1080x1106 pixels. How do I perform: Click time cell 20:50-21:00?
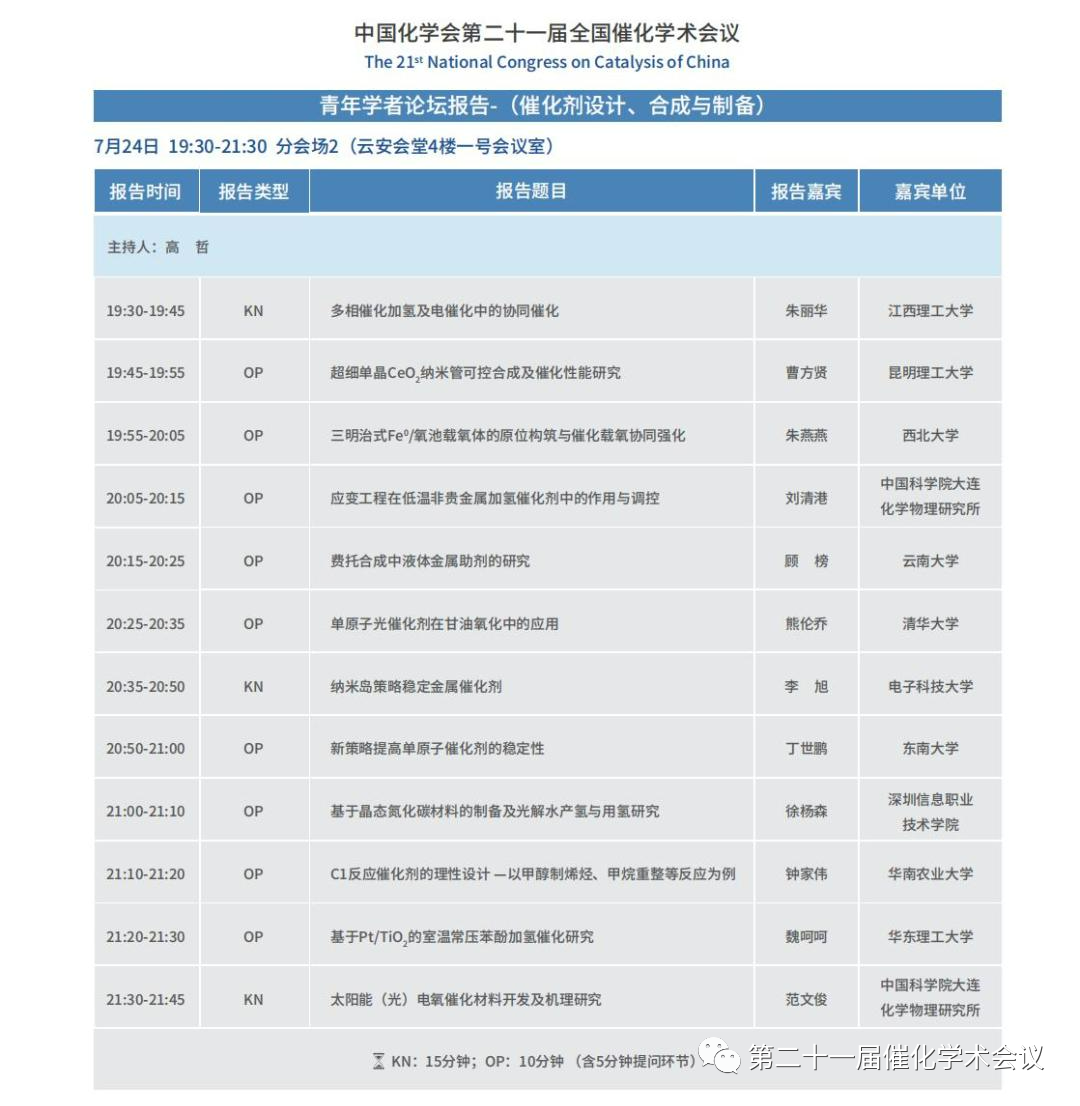(145, 749)
